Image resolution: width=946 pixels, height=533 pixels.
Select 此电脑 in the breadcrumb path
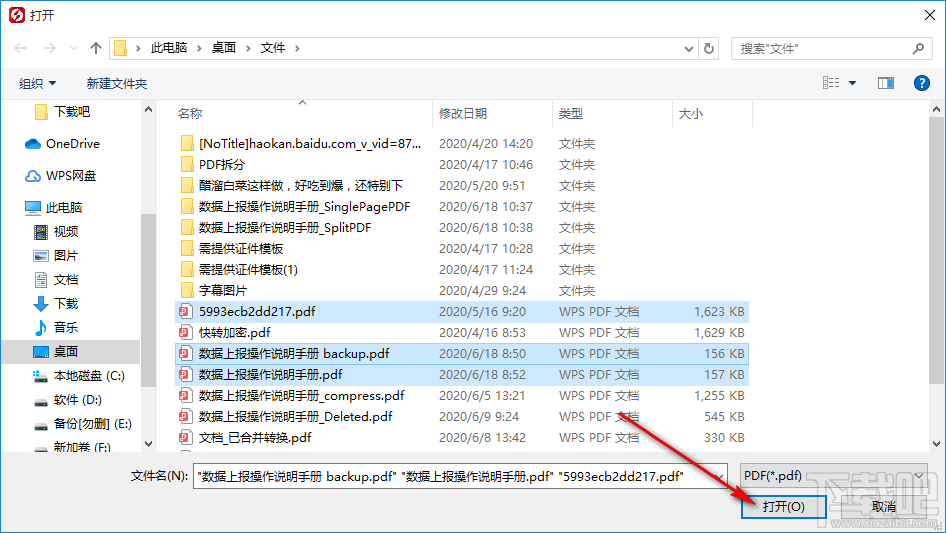(169, 48)
